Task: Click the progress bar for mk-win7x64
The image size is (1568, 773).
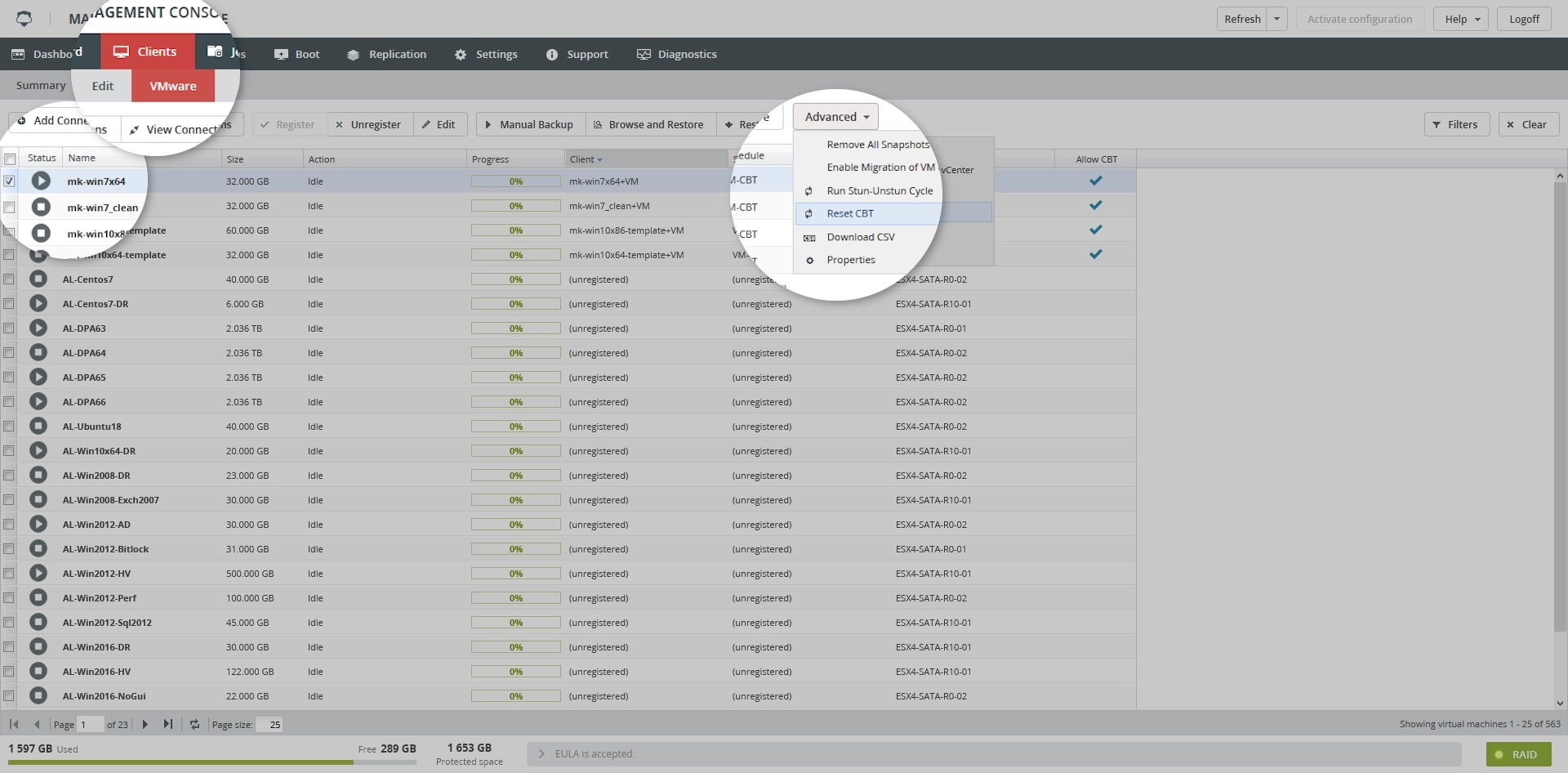Action: [x=515, y=181]
